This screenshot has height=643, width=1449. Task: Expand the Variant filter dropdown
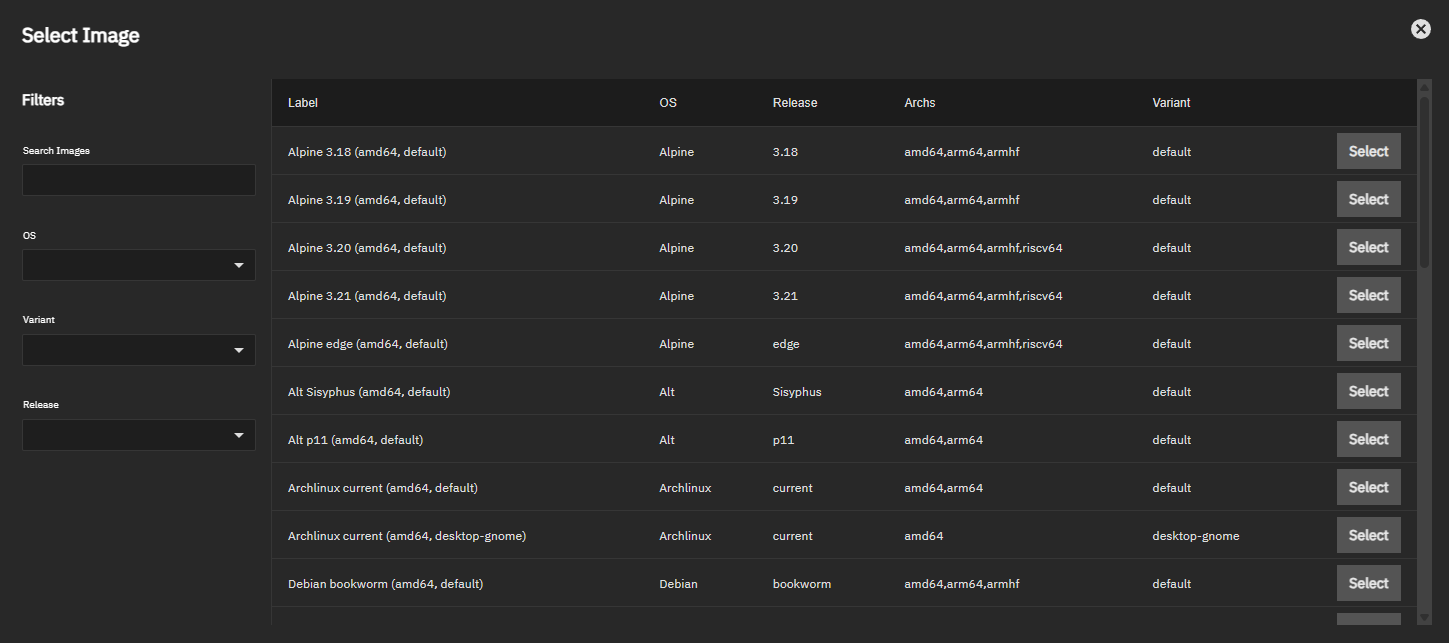click(x=139, y=350)
